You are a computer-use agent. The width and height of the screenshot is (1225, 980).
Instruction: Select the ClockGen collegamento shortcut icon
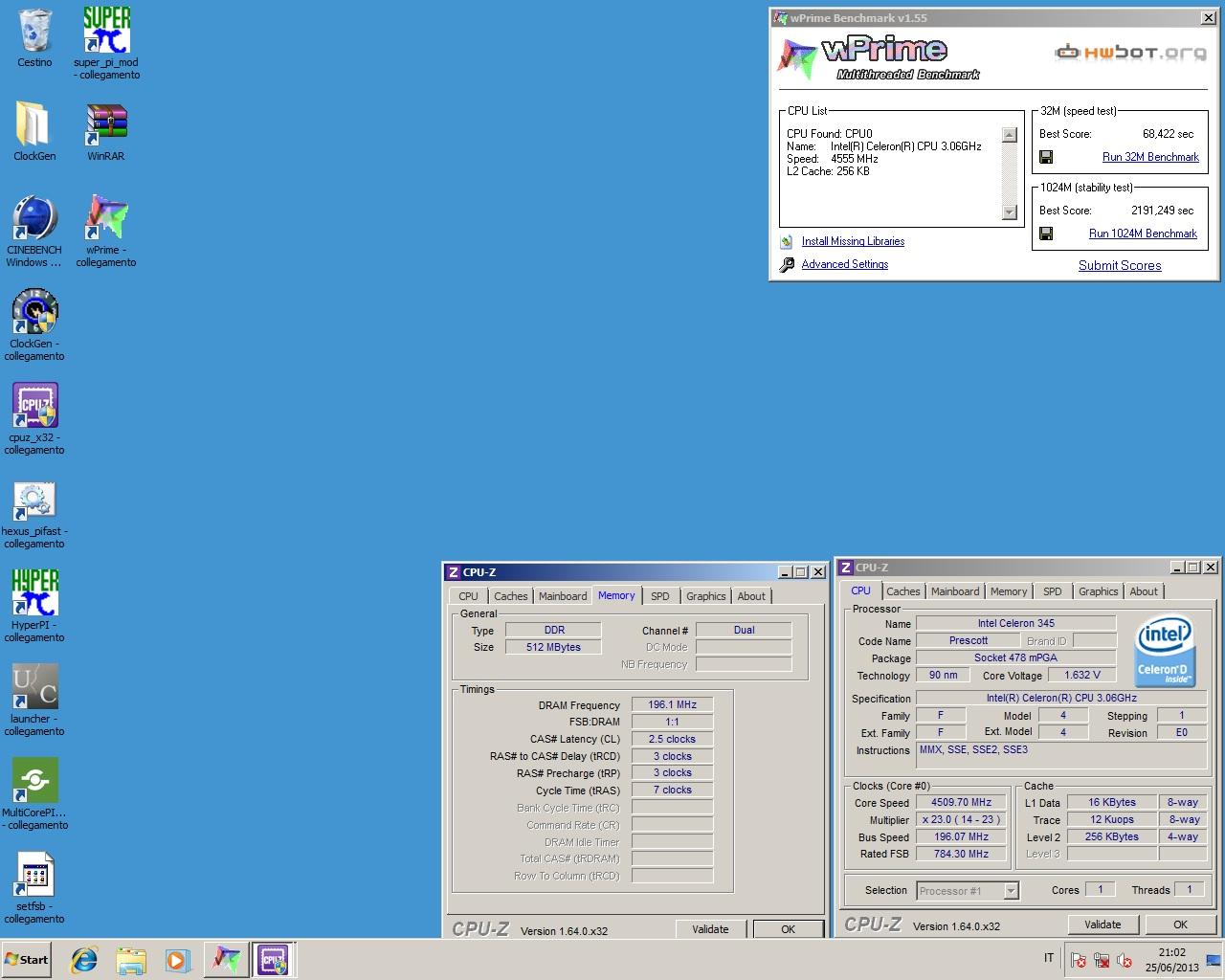[34, 324]
